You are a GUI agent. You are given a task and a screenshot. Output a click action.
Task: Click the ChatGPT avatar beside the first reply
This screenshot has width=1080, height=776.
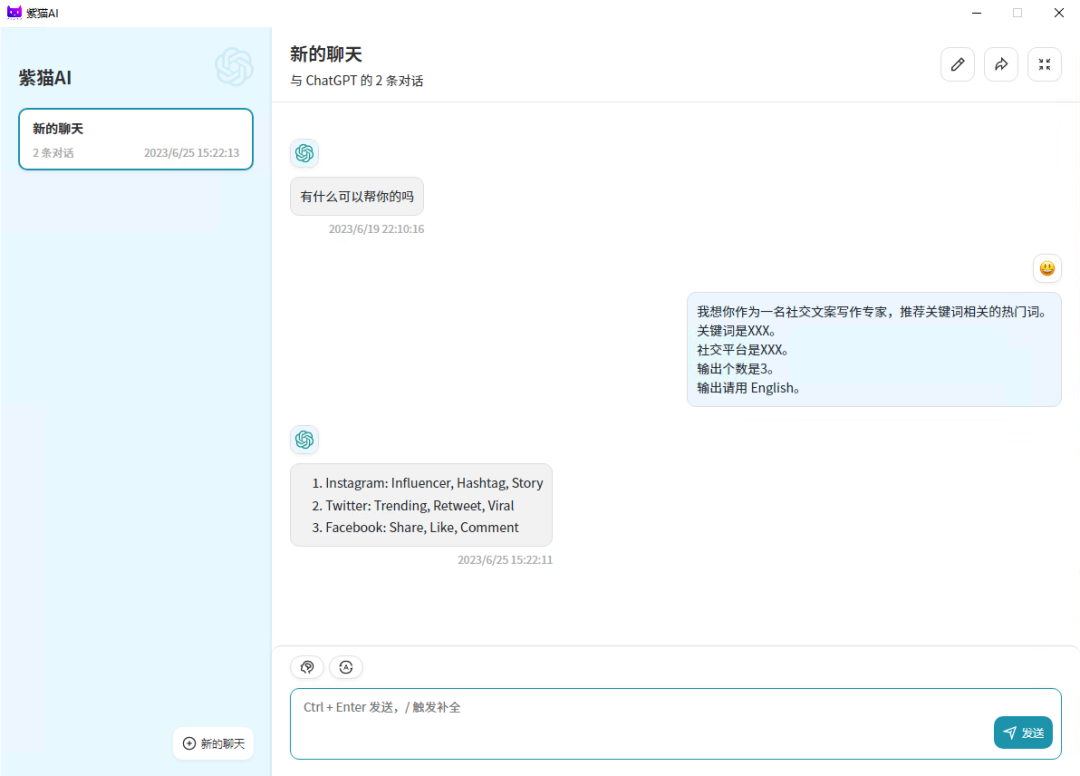(x=304, y=153)
